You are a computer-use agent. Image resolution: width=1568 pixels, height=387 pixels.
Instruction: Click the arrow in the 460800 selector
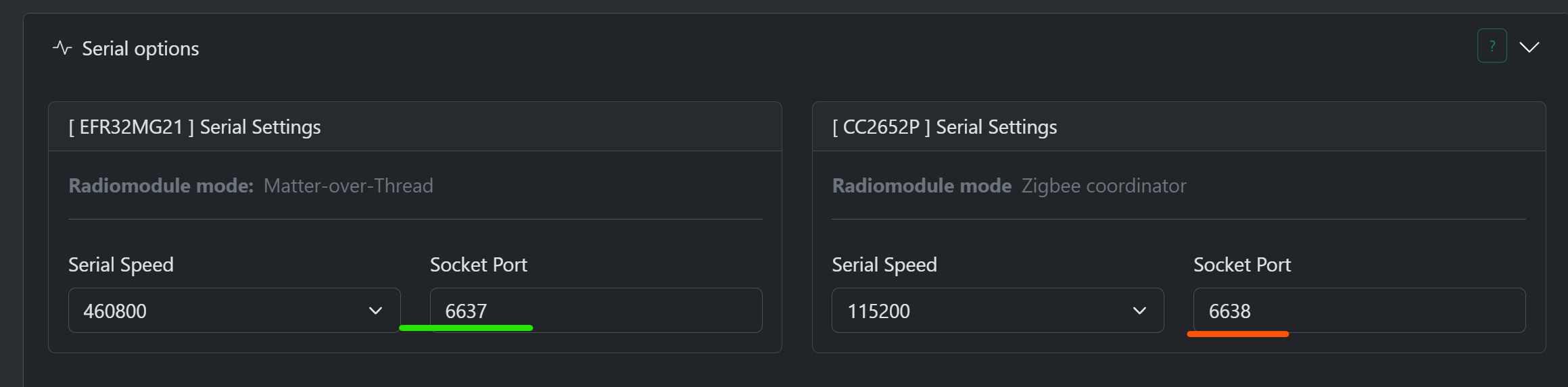pos(375,311)
